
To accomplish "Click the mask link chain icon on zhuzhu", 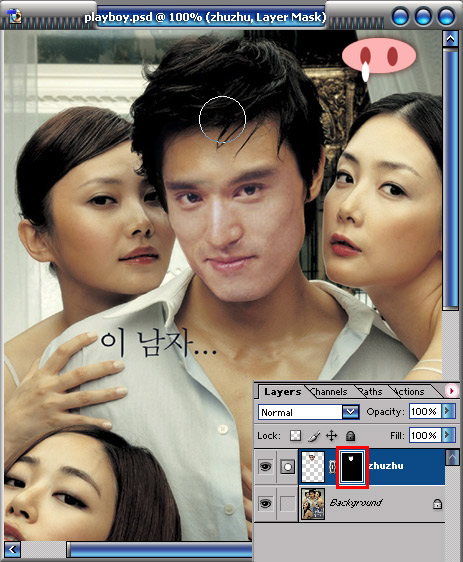I will pos(332,466).
